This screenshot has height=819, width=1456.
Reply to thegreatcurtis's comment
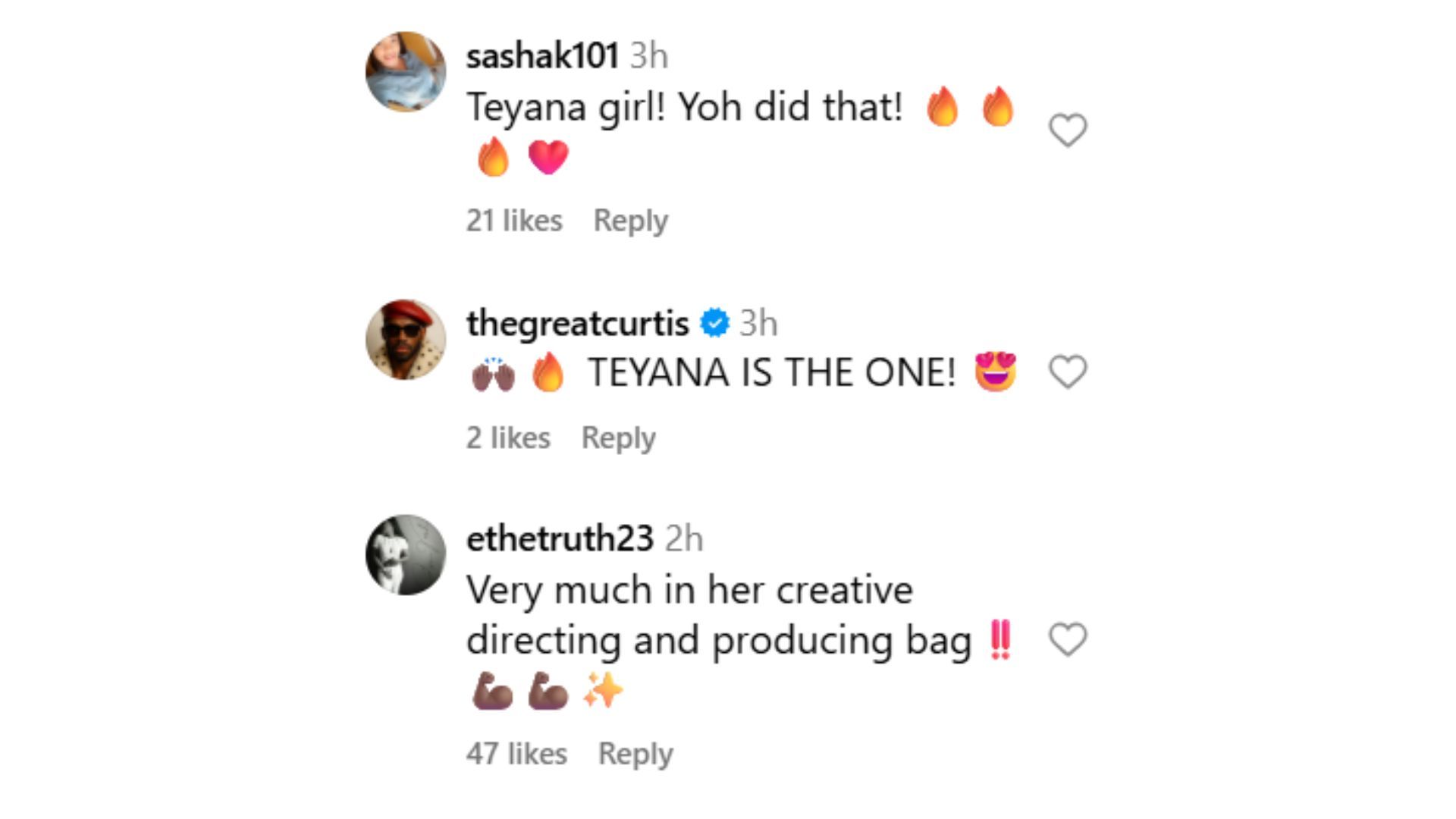coord(618,438)
